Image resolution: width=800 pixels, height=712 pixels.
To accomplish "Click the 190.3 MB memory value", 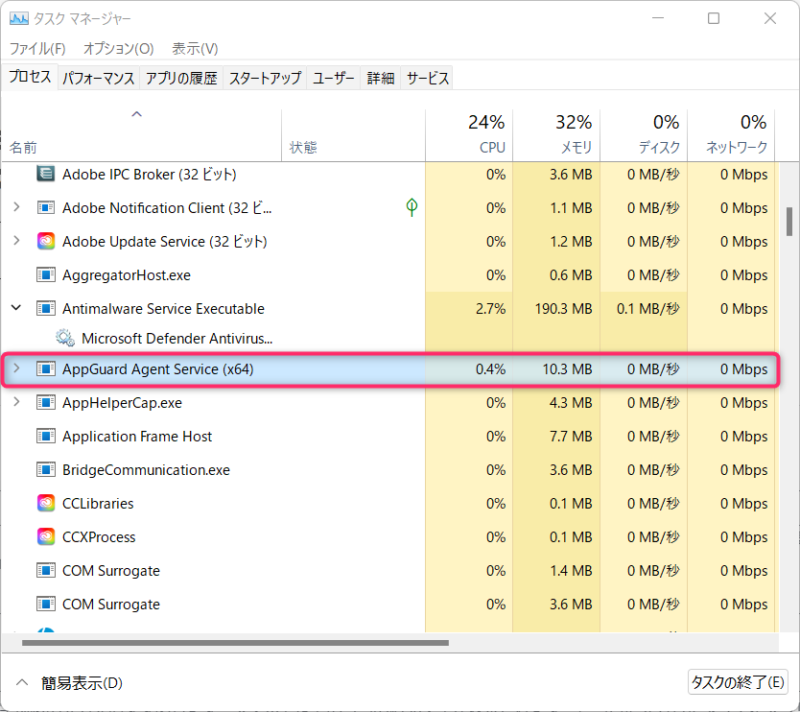I will tap(563, 309).
